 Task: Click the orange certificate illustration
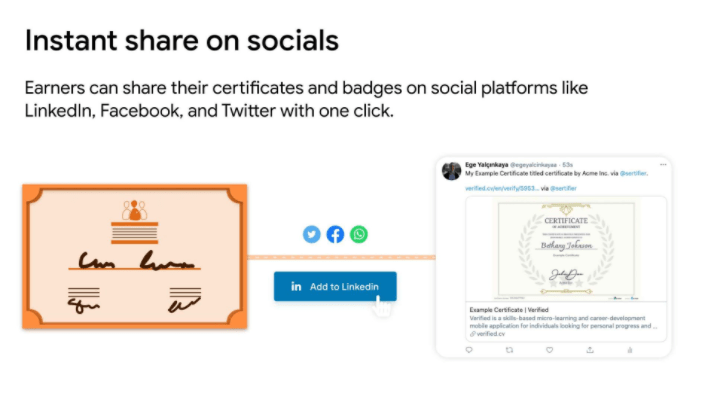click(x=134, y=256)
